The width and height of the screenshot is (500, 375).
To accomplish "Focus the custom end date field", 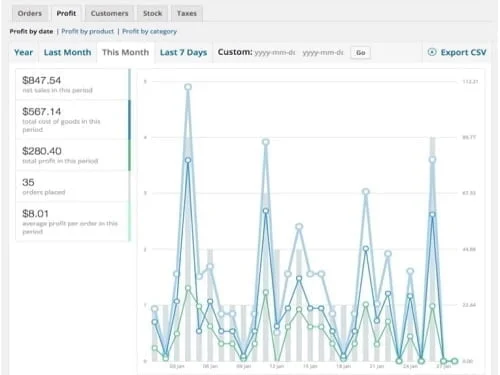I will point(323,53).
